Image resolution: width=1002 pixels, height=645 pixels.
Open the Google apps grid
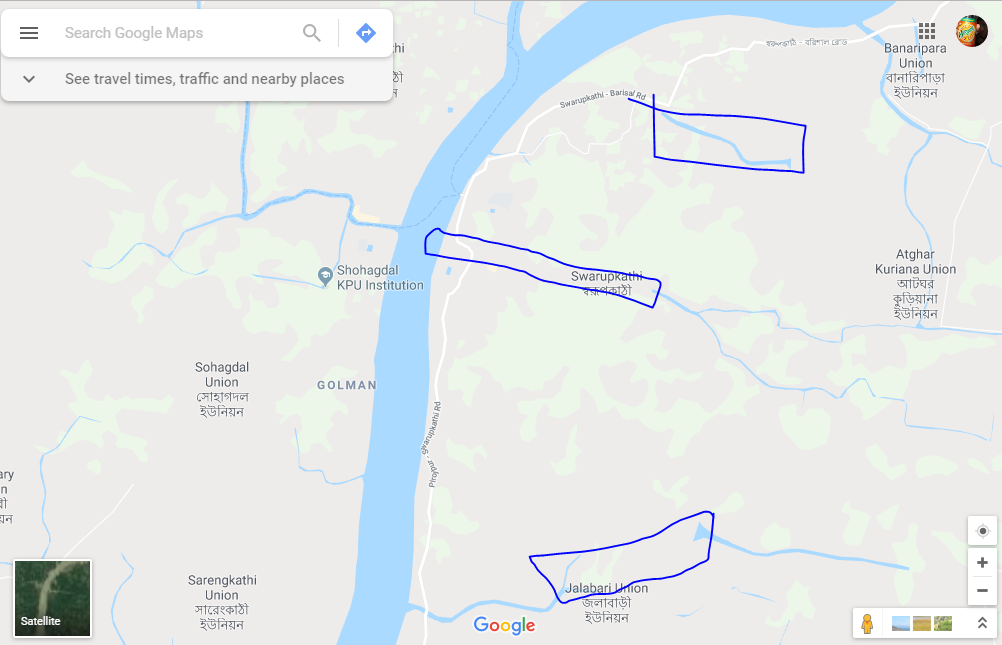tap(927, 31)
